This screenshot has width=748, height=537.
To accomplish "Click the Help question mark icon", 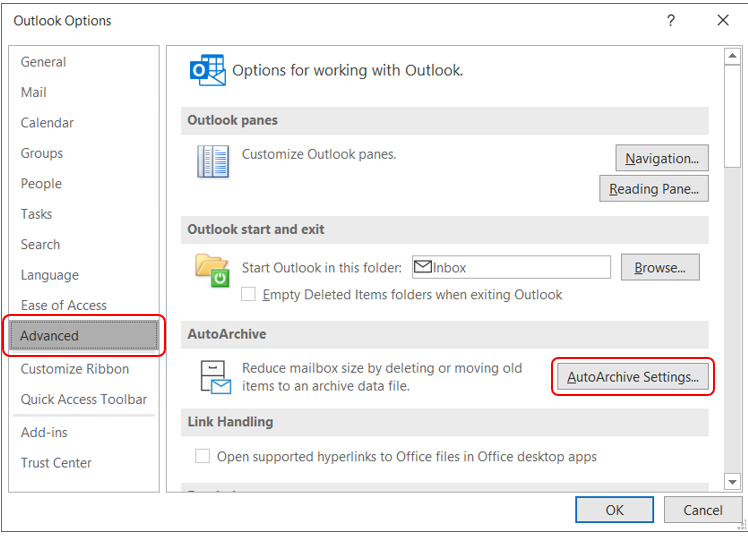I will point(671,21).
